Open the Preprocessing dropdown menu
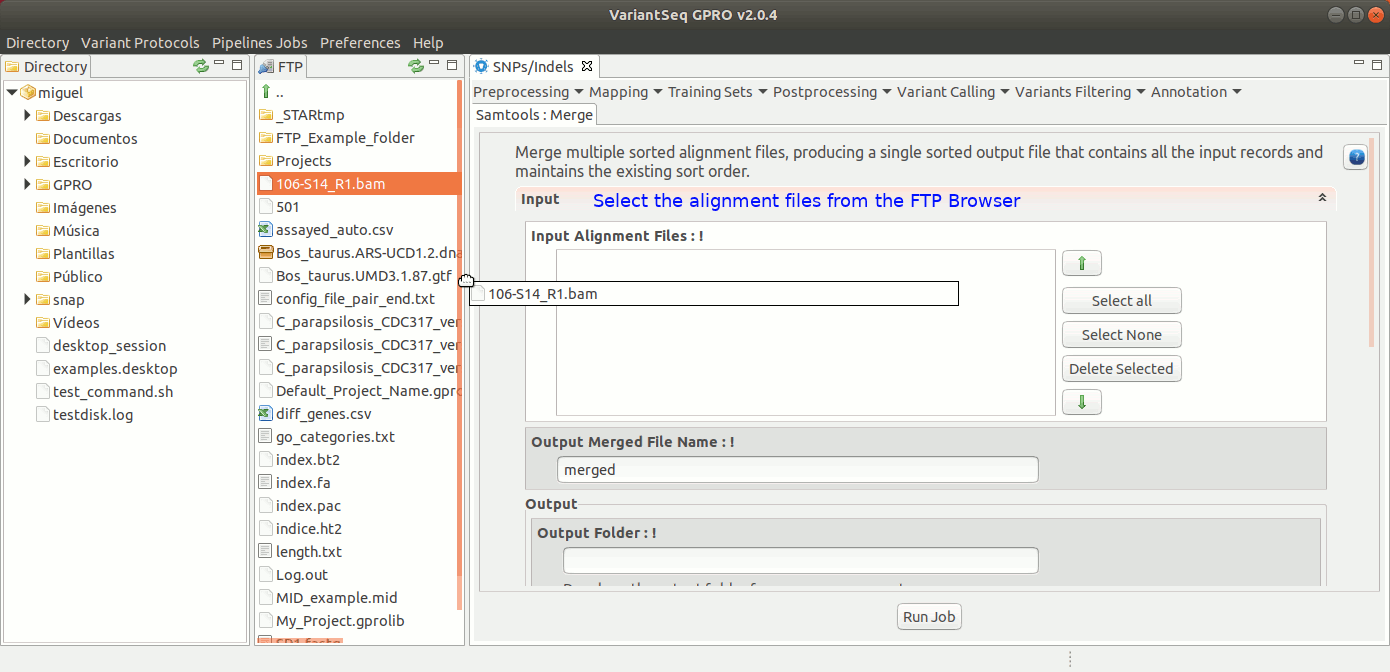The height and width of the screenshot is (672, 1390). point(527,92)
